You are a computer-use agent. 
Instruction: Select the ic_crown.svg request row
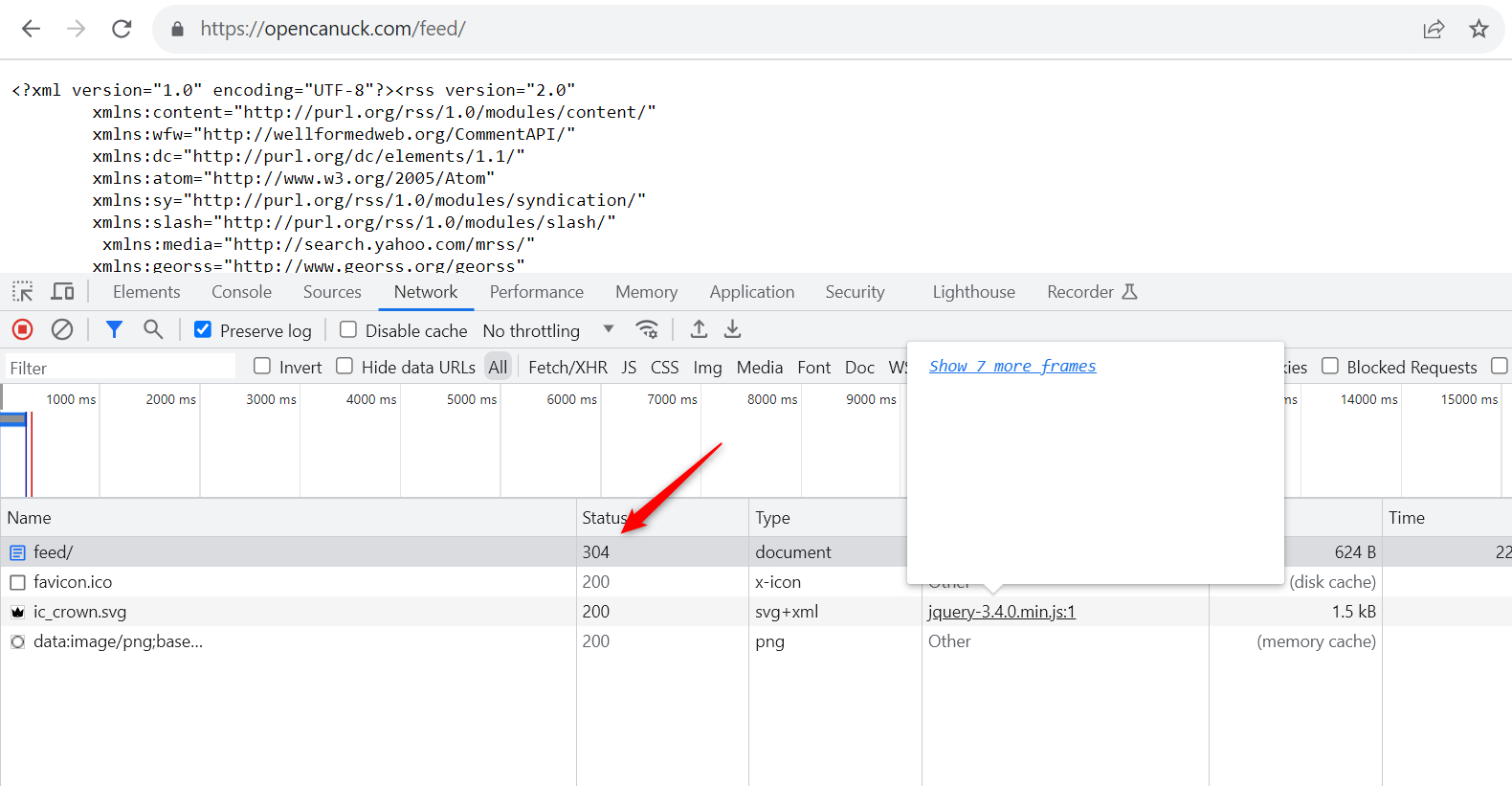click(x=756, y=612)
